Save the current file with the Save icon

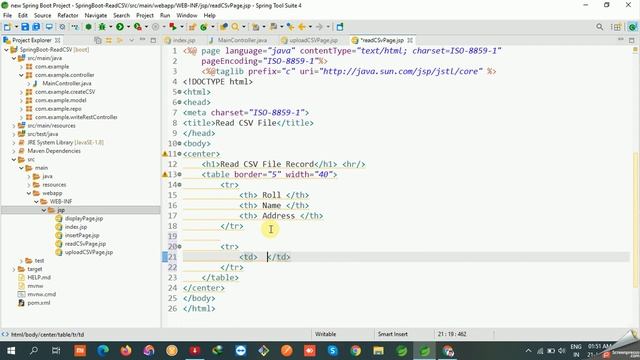point(25,27)
